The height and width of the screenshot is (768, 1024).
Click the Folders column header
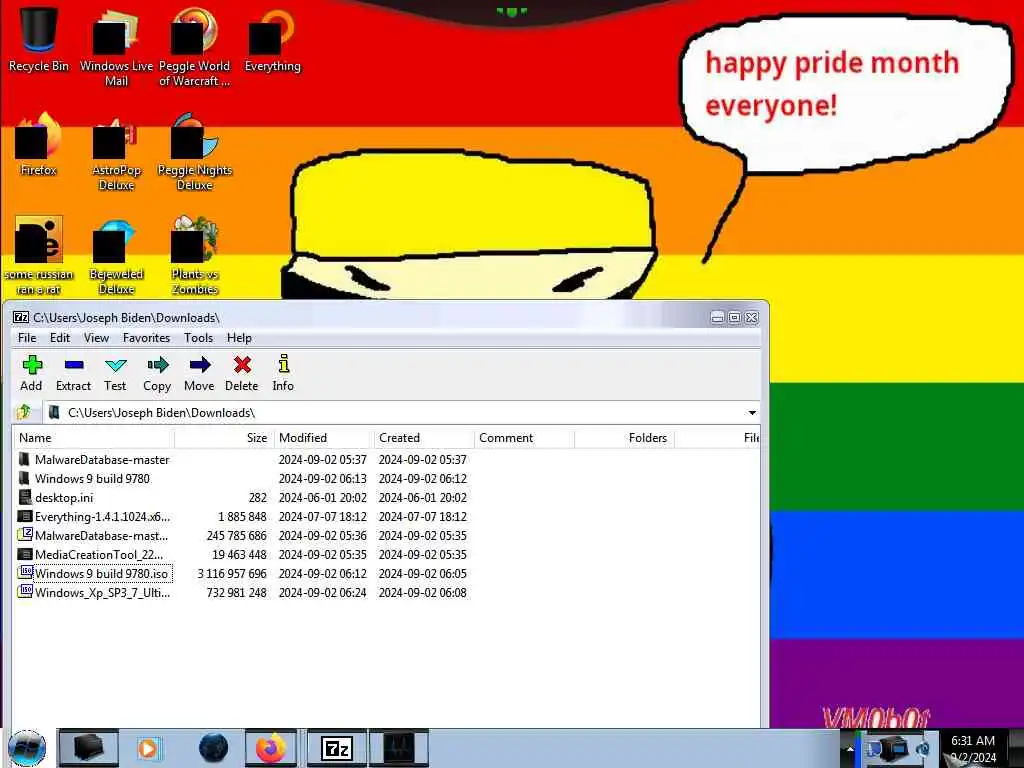point(624,438)
